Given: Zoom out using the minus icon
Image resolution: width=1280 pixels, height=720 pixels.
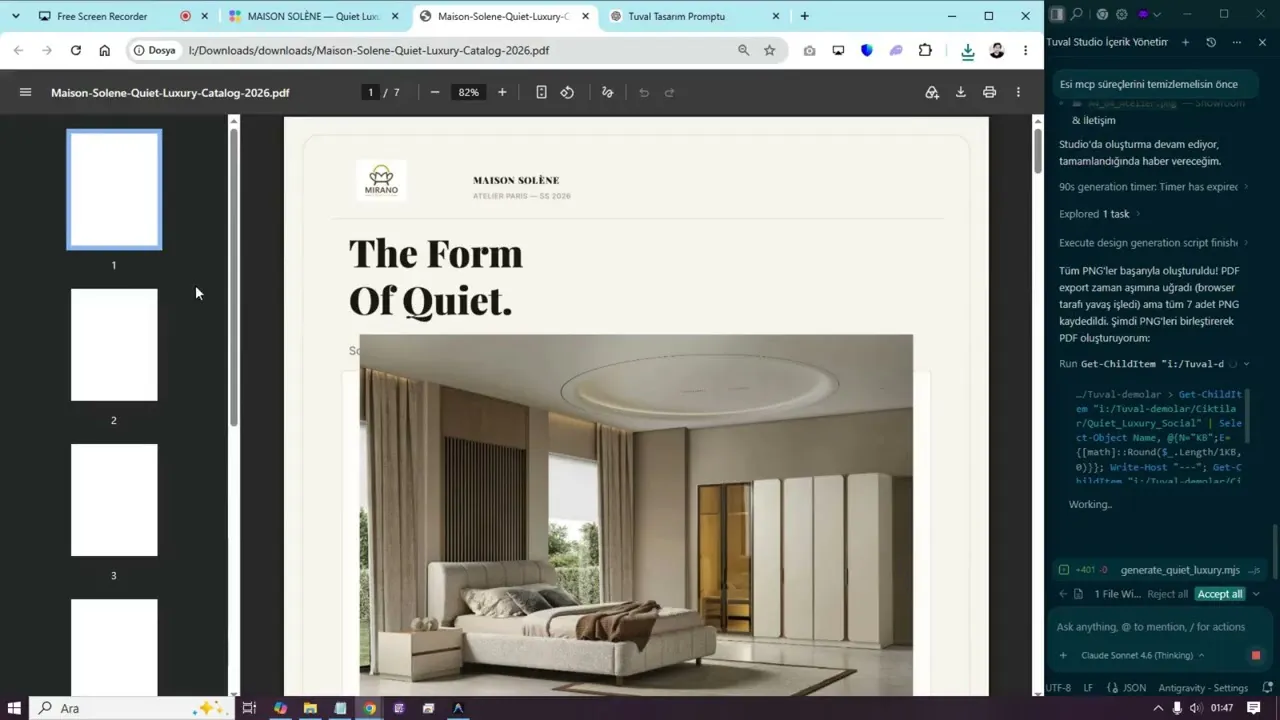Looking at the screenshot, I should pyautogui.click(x=435, y=92).
